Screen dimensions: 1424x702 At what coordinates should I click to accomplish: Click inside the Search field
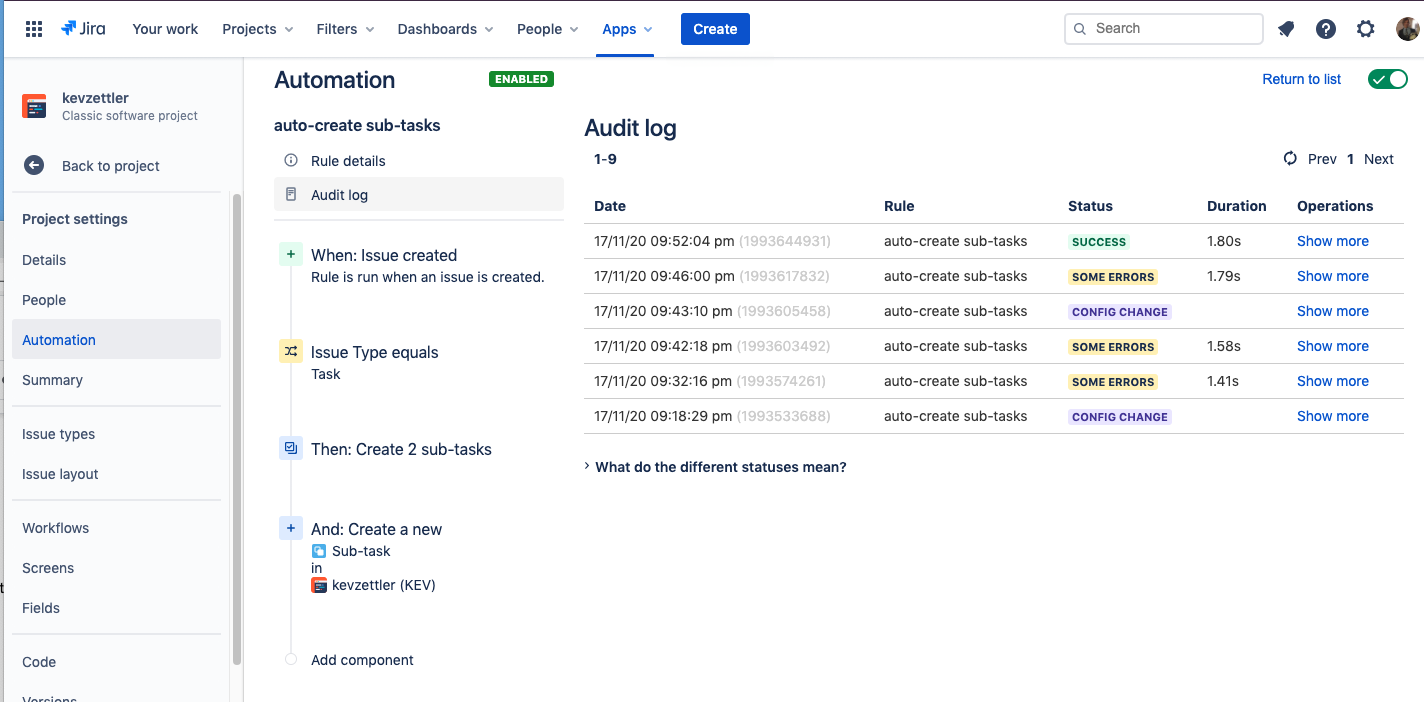pyautogui.click(x=1163, y=29)
